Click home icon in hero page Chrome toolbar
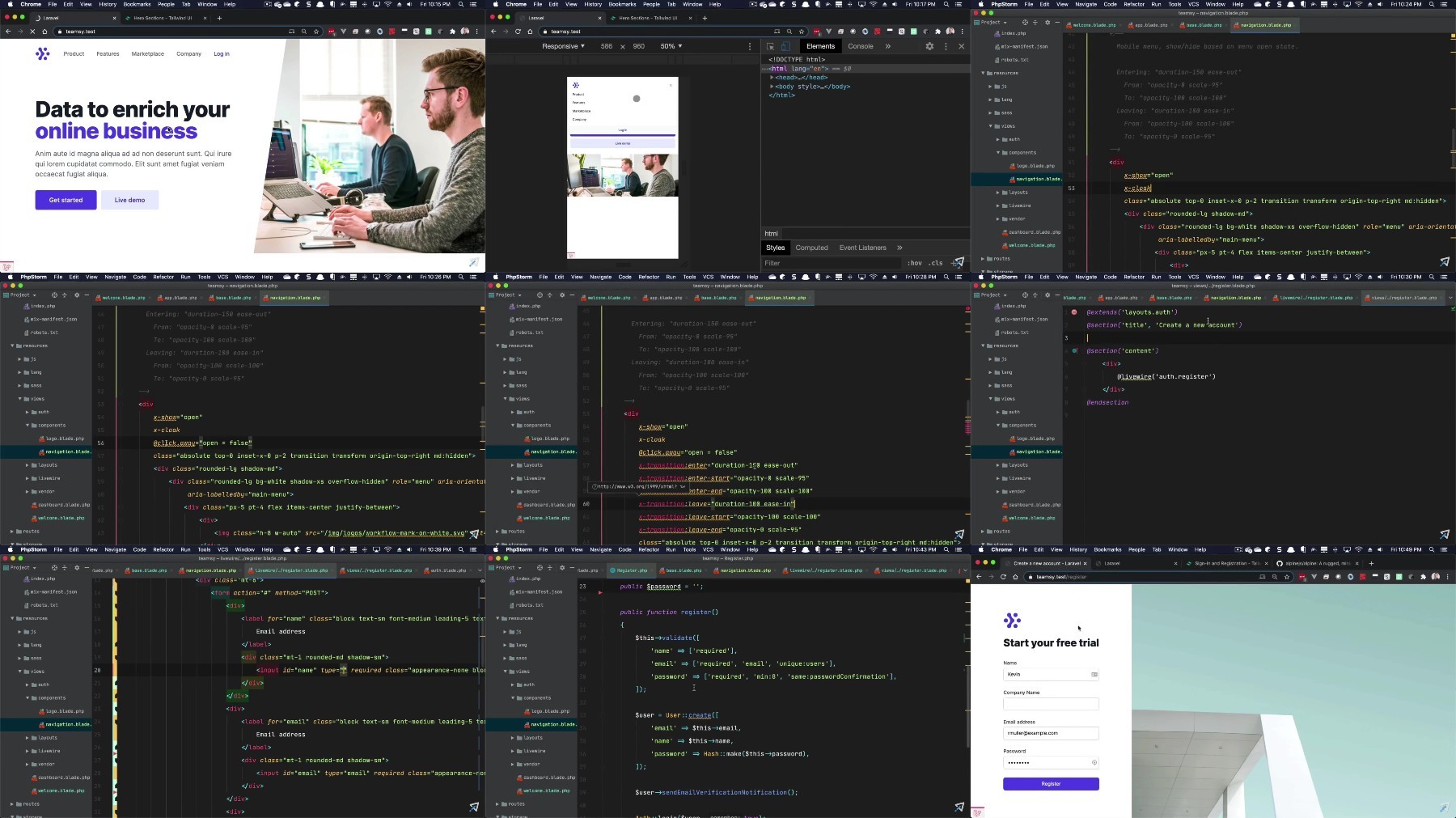 pyautogui.click(x=44, y=32)
